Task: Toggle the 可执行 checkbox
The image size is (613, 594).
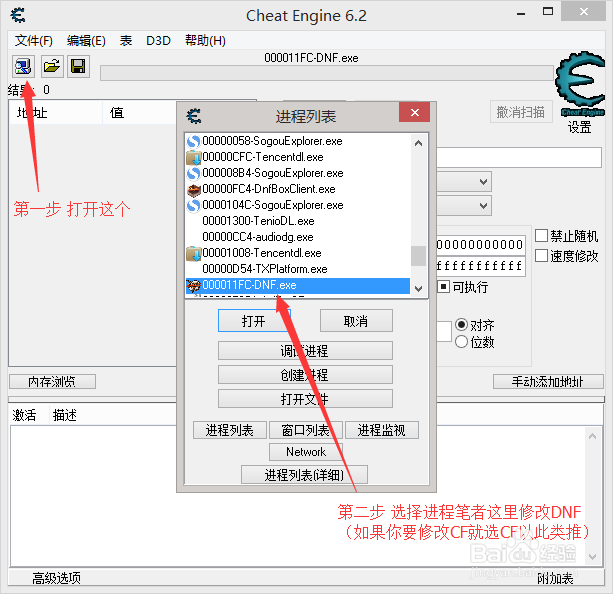Action: coord(443,287)
